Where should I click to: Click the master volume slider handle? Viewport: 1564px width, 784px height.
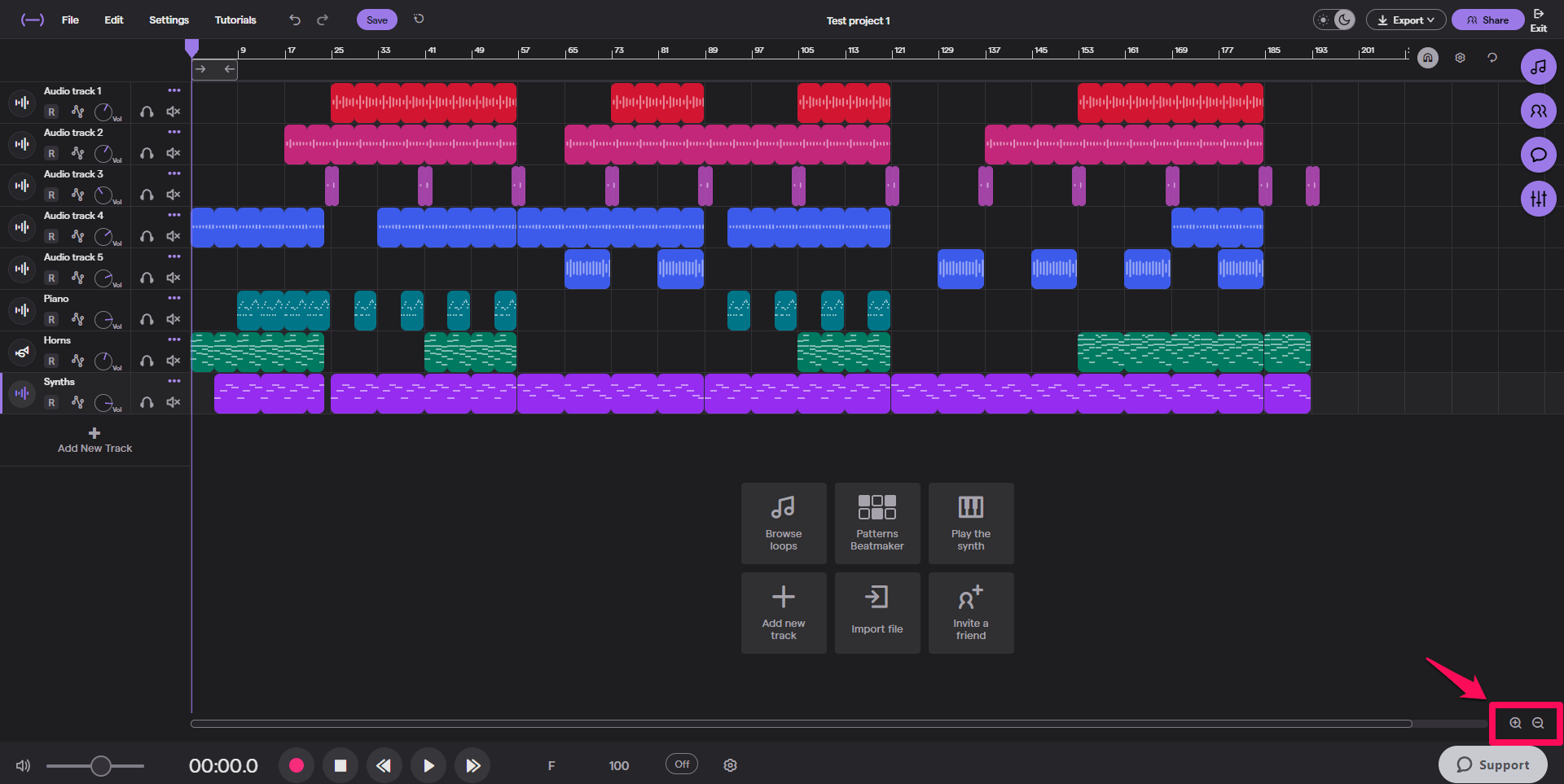tap(100, 766)
